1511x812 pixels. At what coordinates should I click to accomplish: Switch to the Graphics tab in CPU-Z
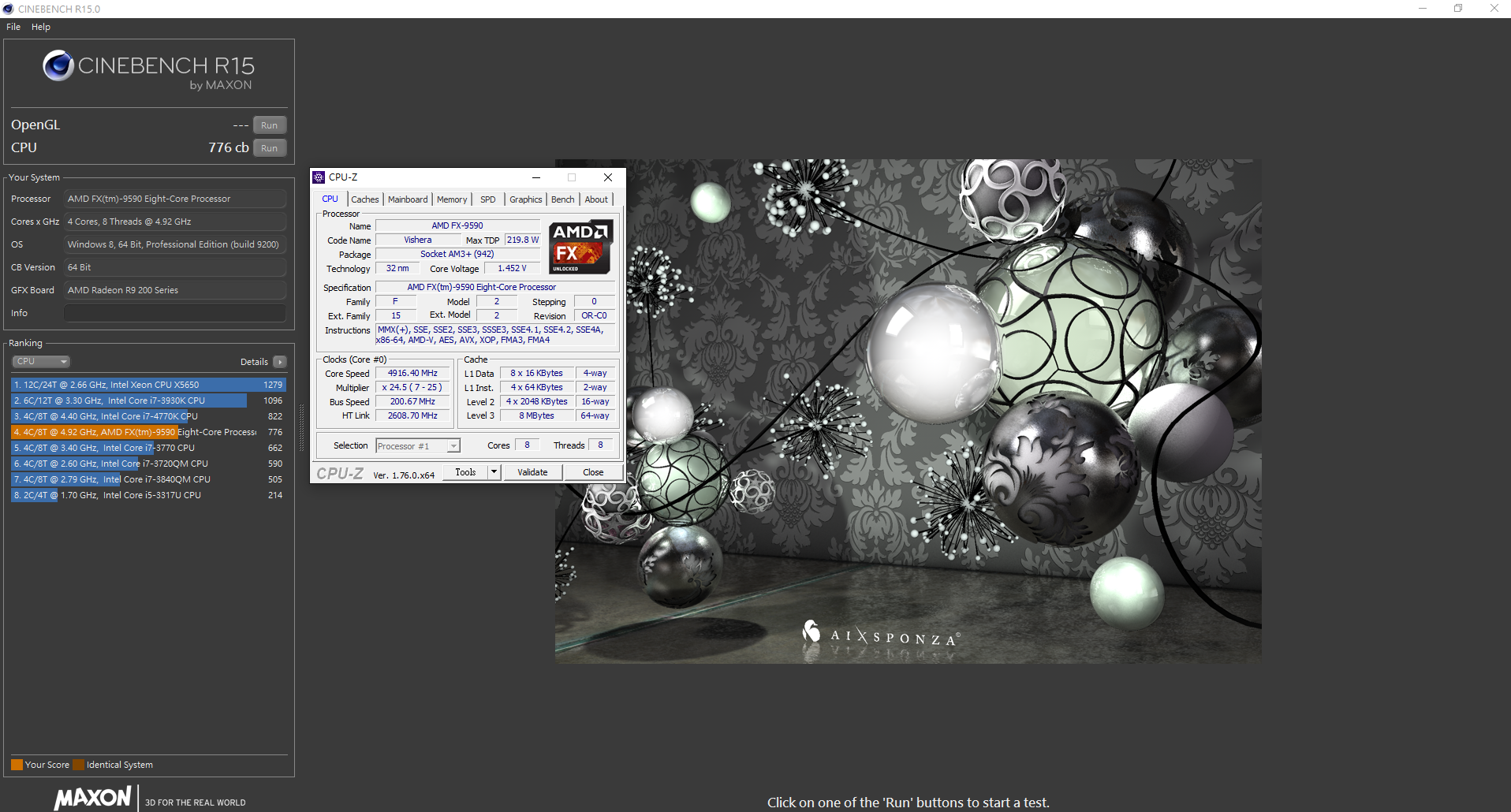click(x=526, y=199)
